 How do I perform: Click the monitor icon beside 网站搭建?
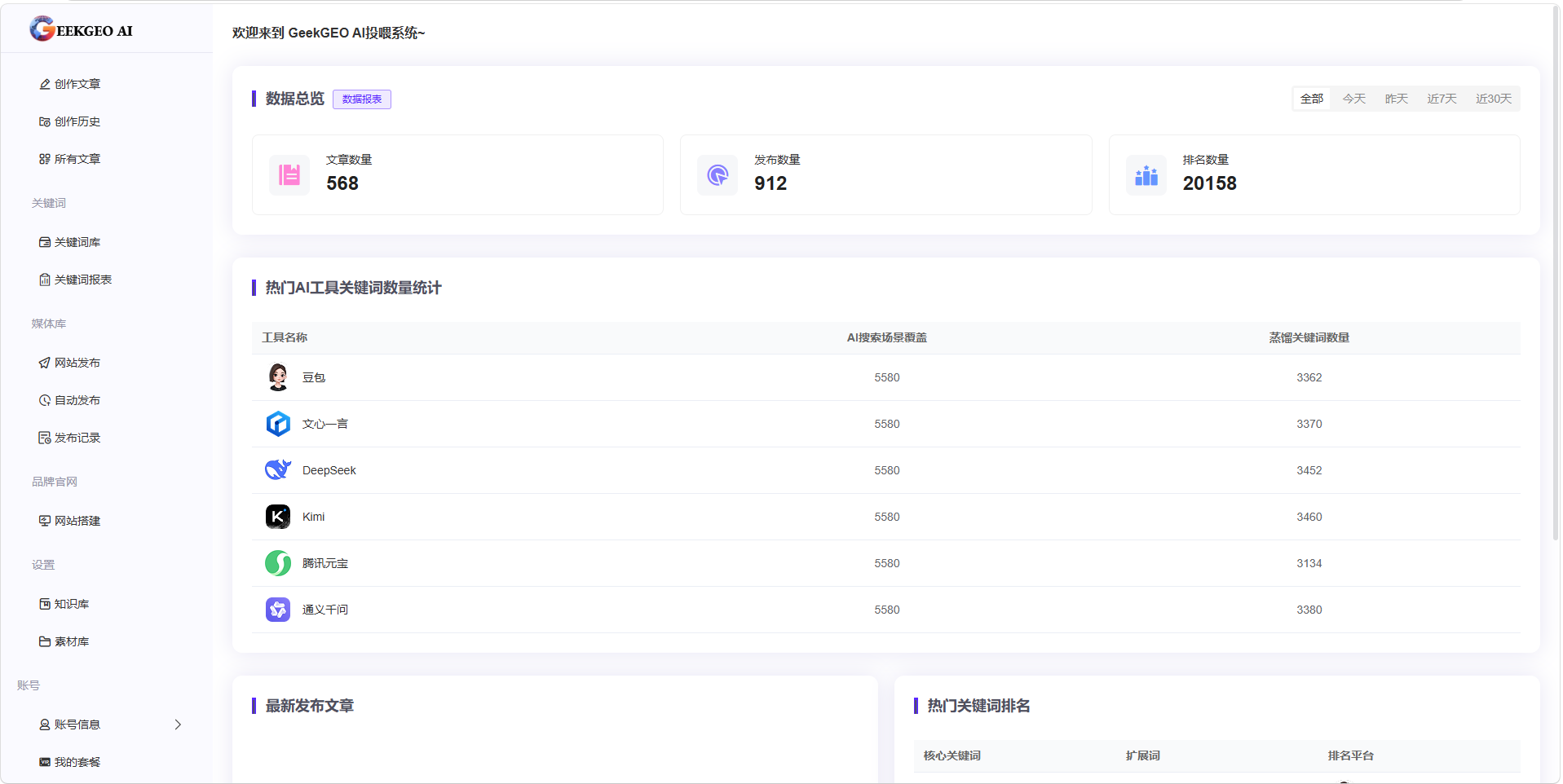point(45,521)
